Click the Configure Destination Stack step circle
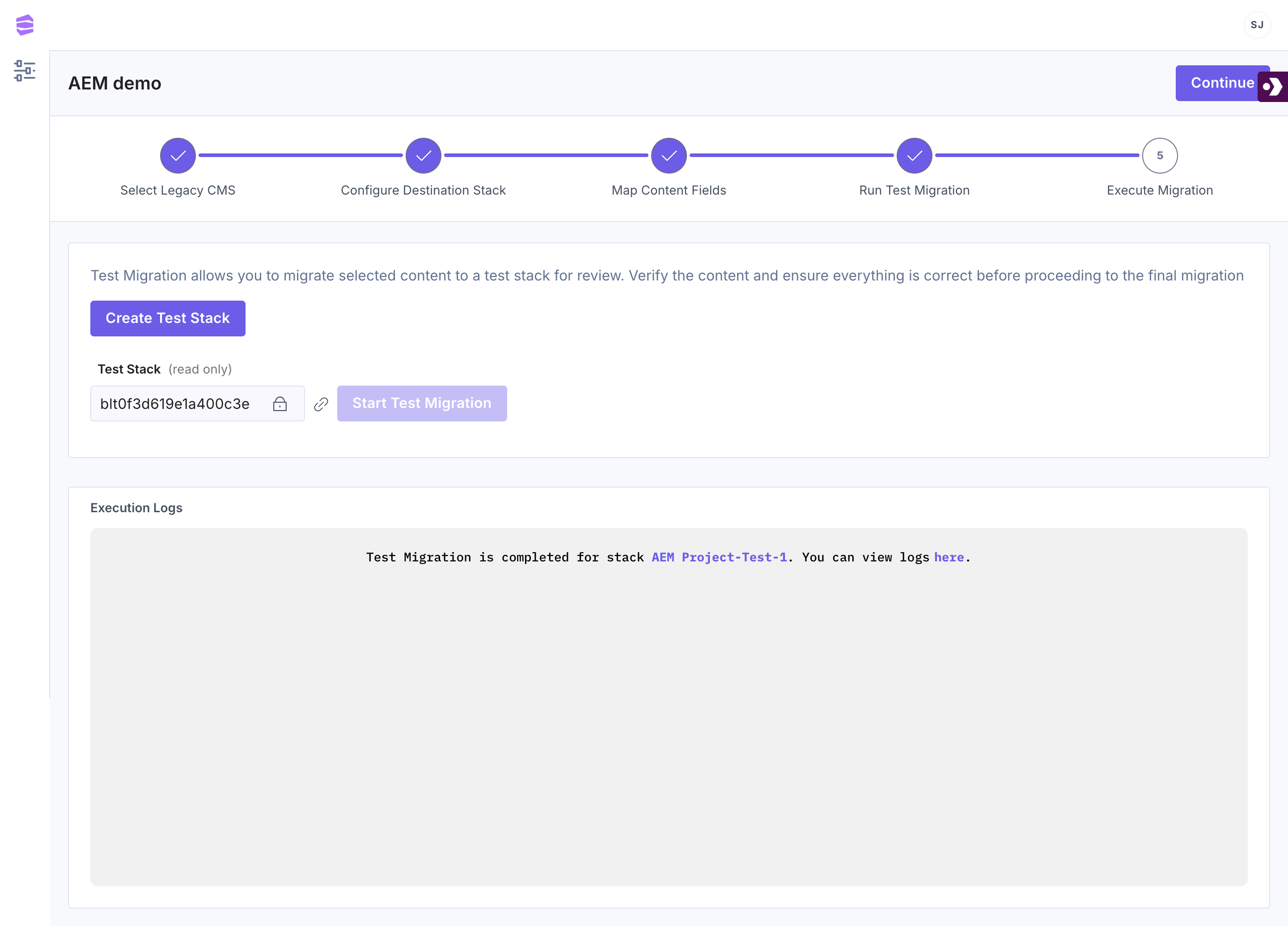The height and width of the screenshot is (926, 1288). [x=423, y=156]
